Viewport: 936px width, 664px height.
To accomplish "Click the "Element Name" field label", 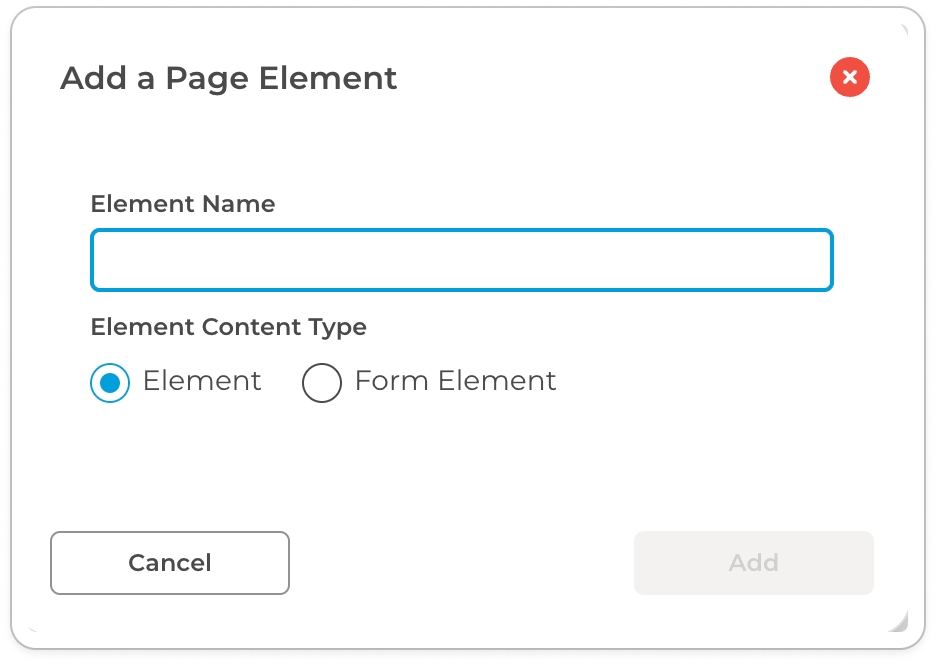I will point(183,204).
